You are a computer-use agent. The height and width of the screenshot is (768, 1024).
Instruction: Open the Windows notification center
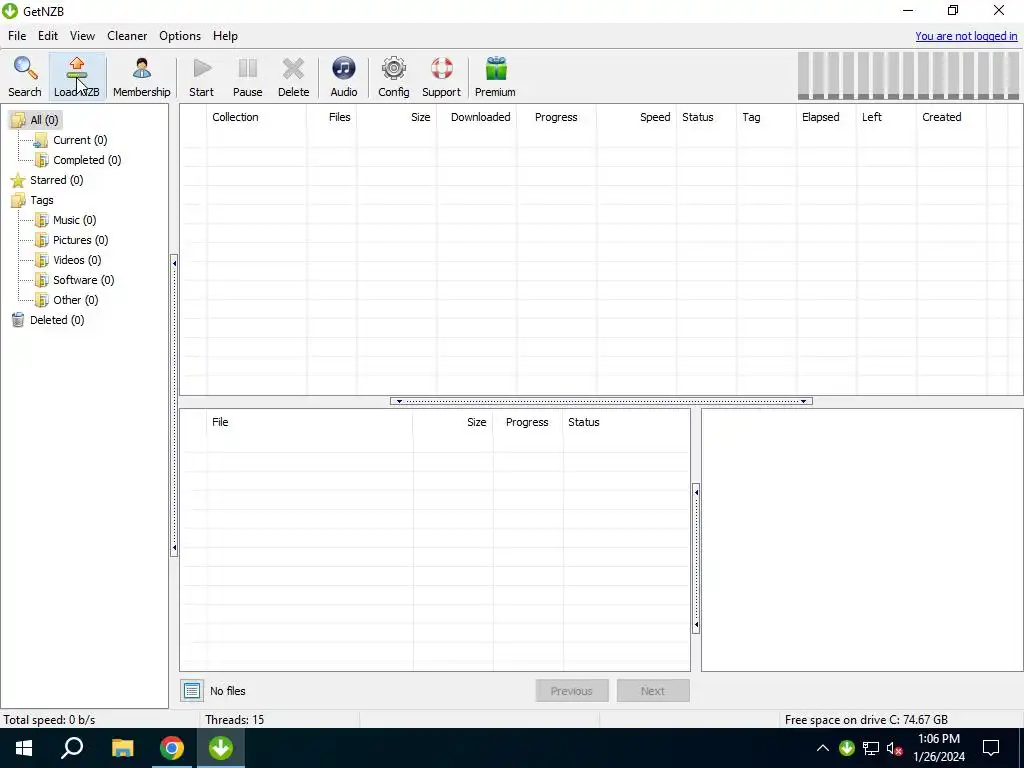pos(991,748)
